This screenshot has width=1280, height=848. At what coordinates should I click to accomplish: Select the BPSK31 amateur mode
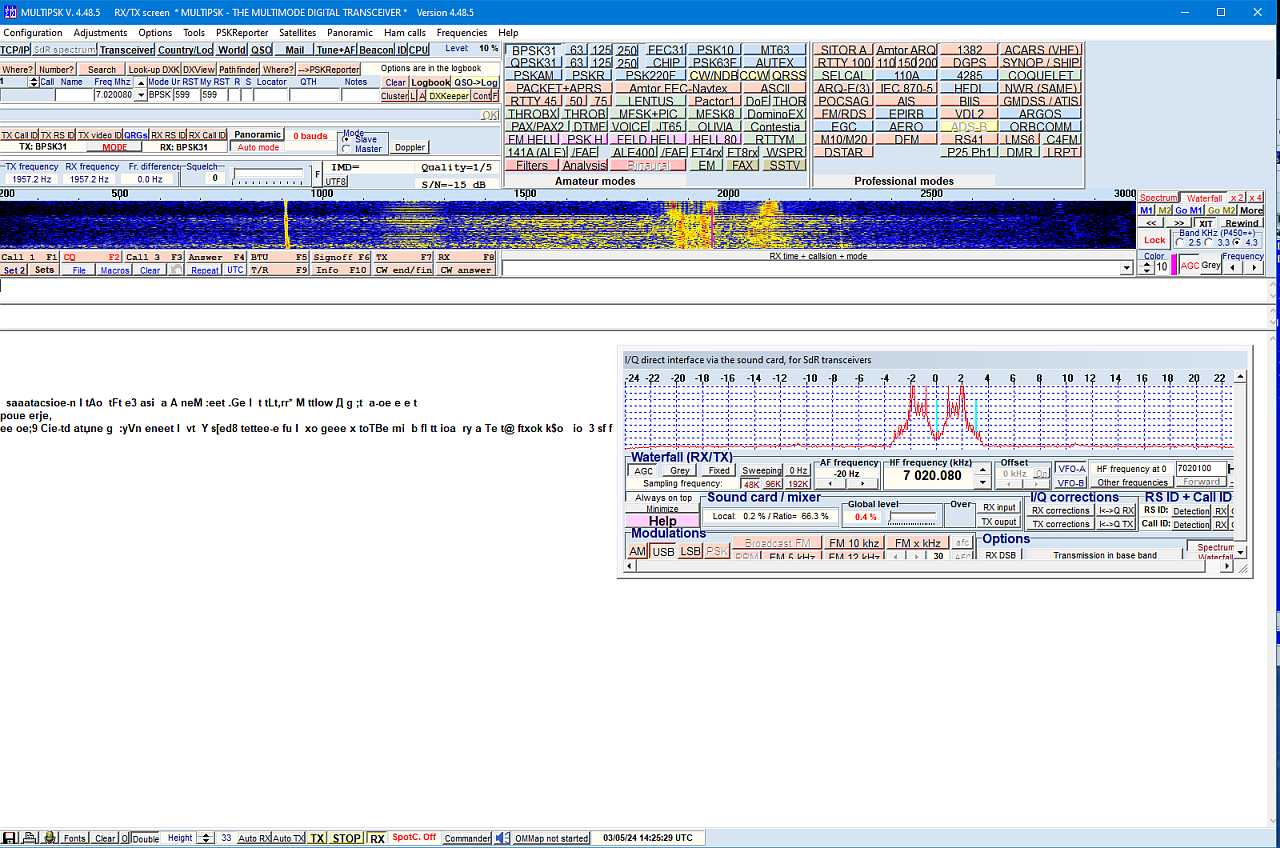(x=534, y=50)
